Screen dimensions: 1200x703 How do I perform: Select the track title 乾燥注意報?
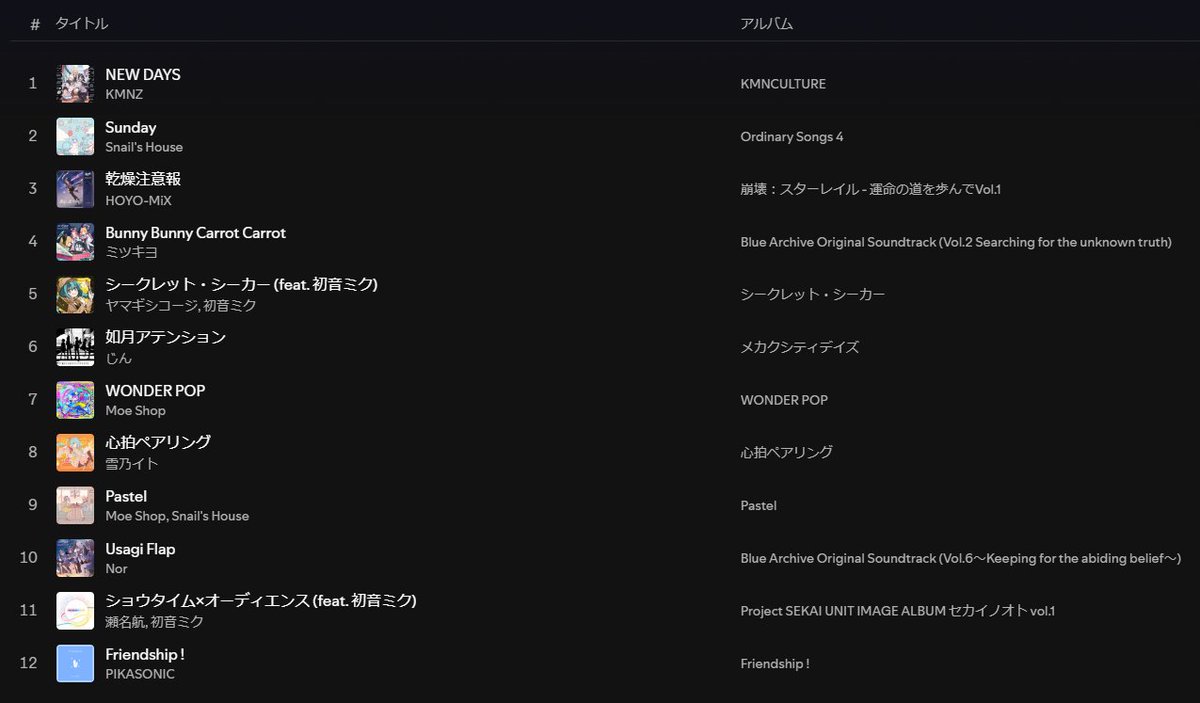click(x=143, y=179)
